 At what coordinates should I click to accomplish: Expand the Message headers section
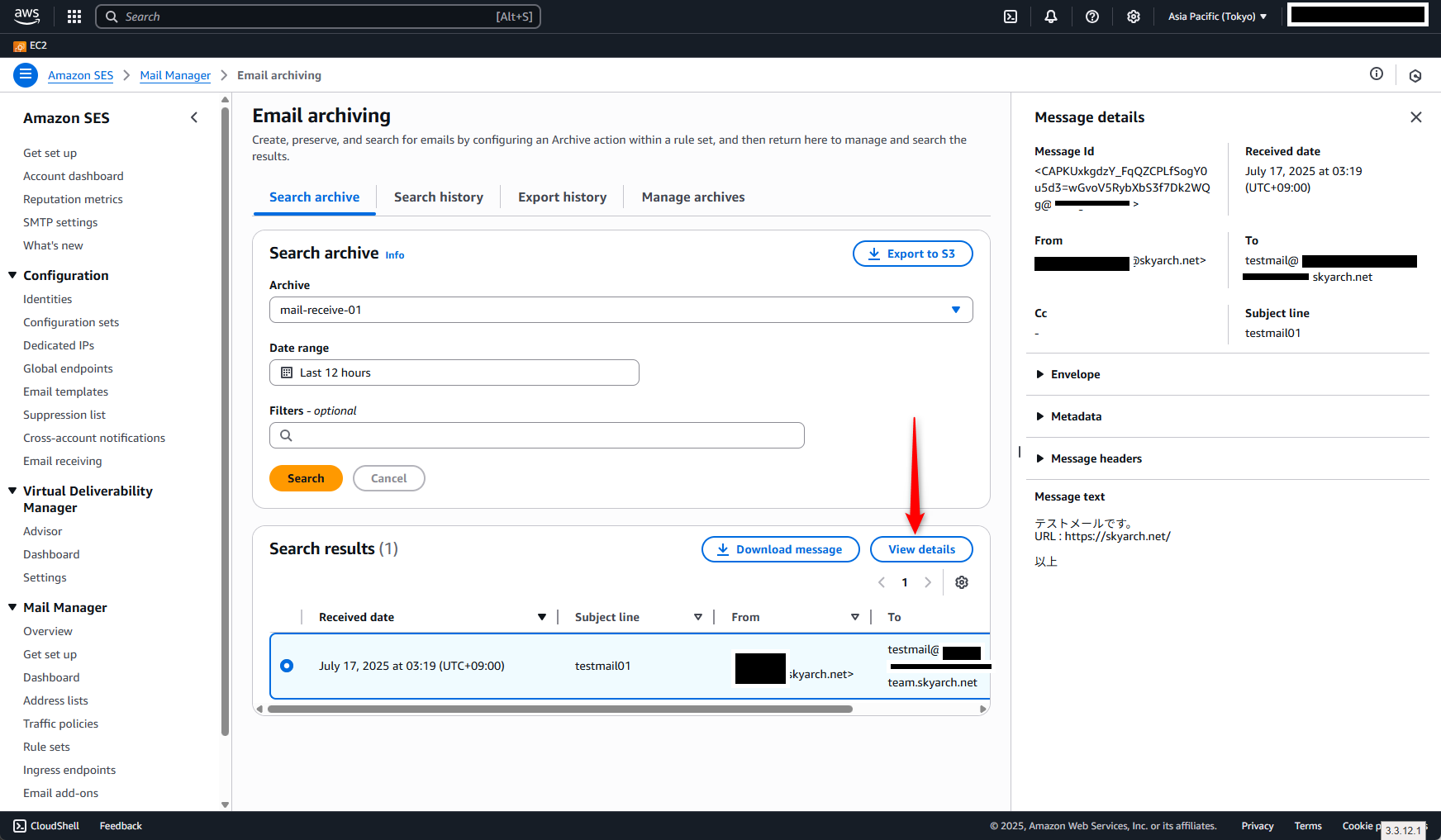pos(1095,458)
